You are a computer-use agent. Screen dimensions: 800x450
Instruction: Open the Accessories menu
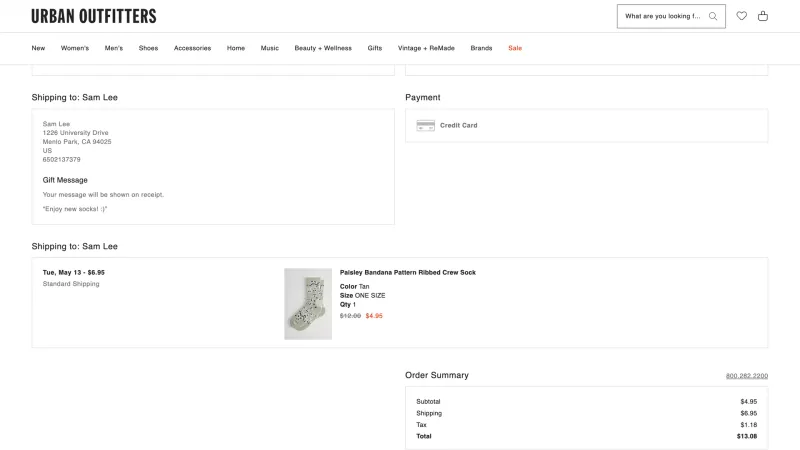(x=192, y=48)
